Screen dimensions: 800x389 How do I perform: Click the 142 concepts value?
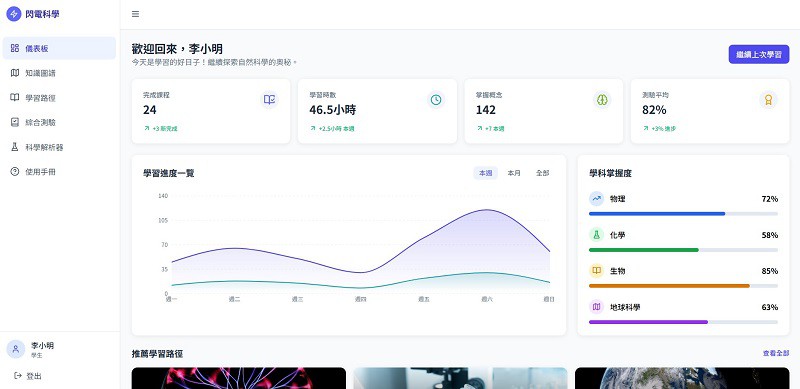(486, 110)
